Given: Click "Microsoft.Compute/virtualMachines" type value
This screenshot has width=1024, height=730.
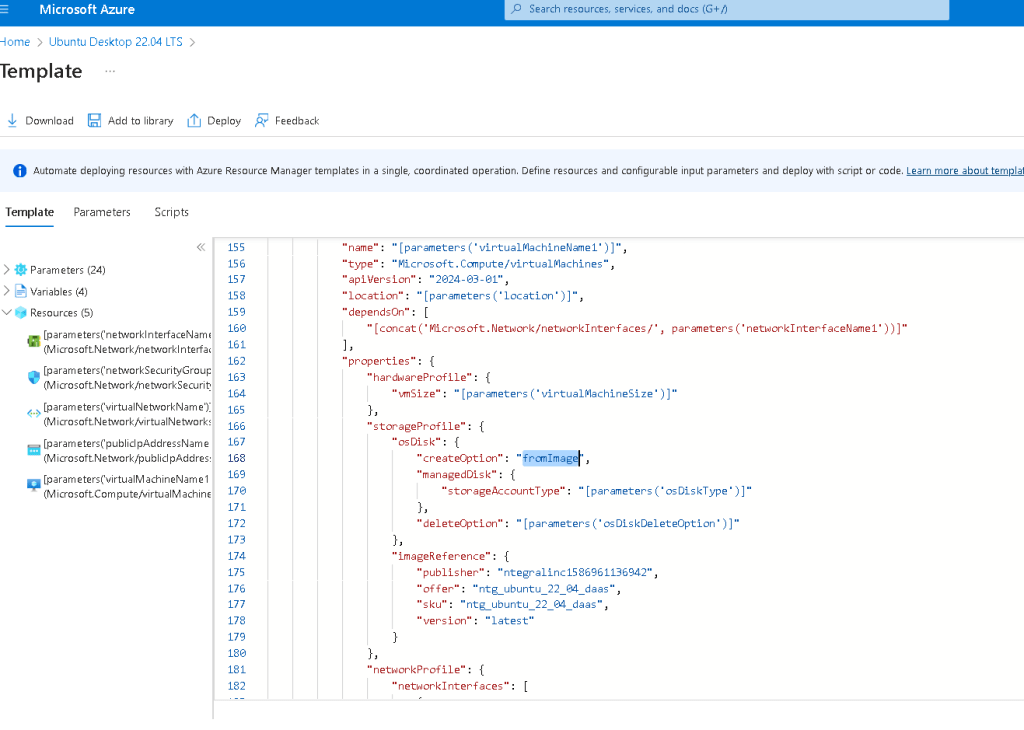Looking at the screenshot, I should [500, 264].
